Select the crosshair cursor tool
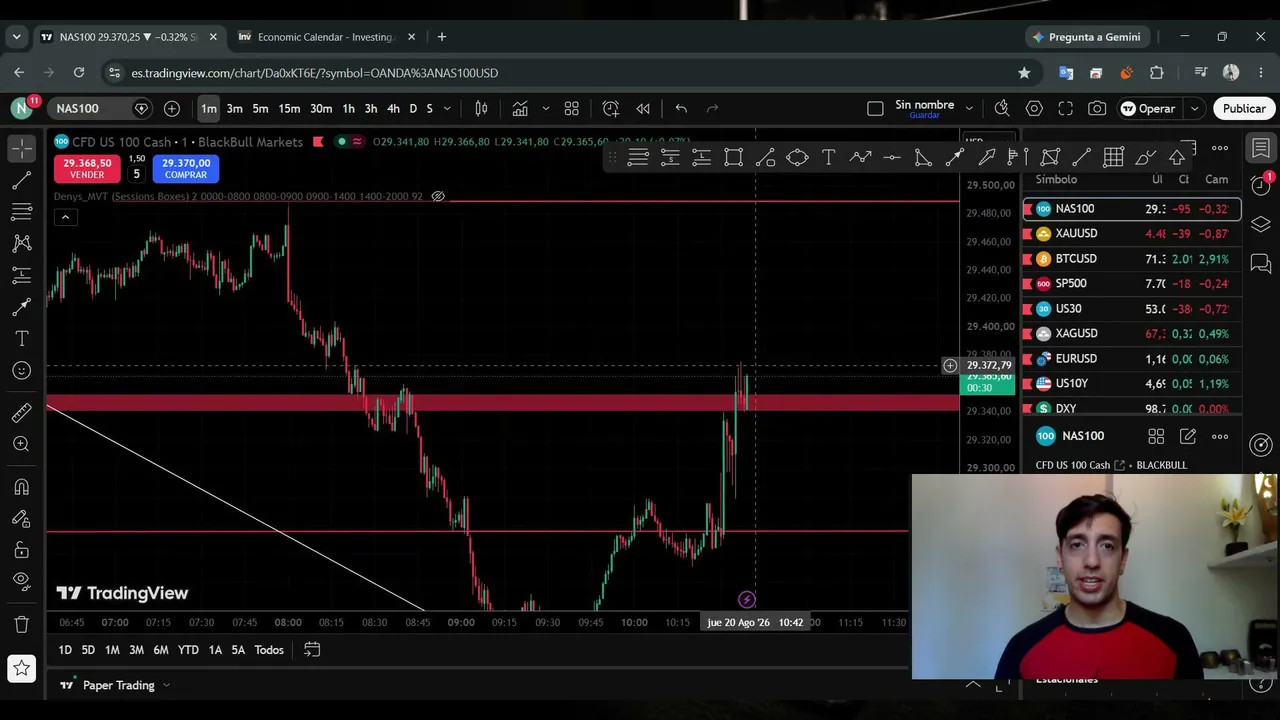1280x720 pixels. tap(21, 149)
